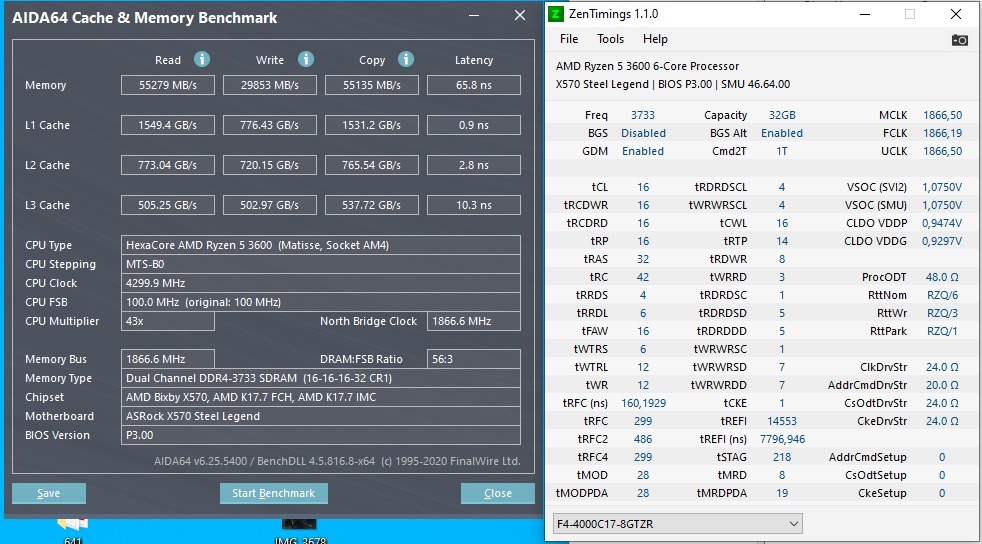
Task: Open the File menu in ZenTimings
Action: click(569, 39)
